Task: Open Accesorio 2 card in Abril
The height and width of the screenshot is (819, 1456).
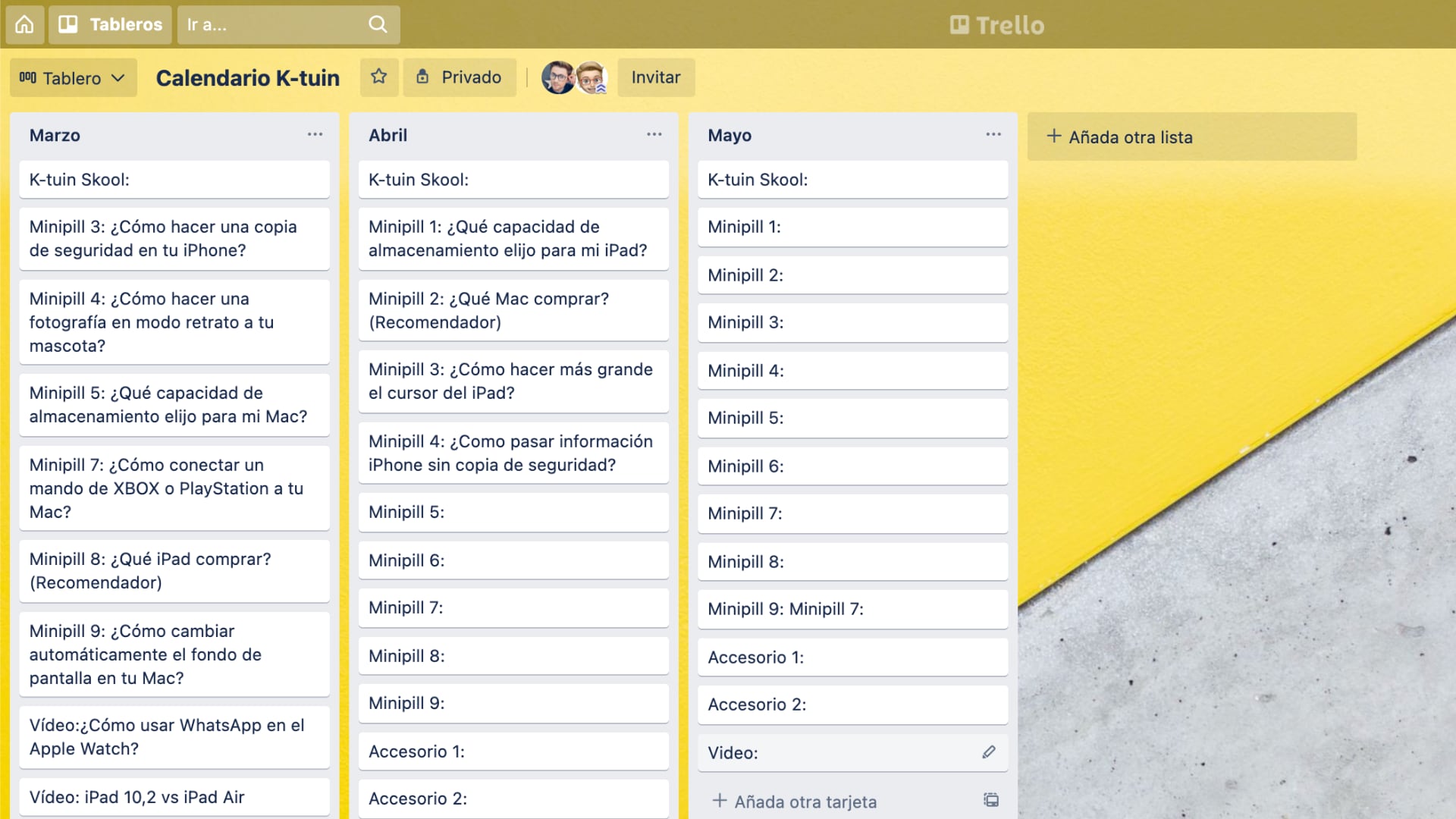Action: click(513, 799)
